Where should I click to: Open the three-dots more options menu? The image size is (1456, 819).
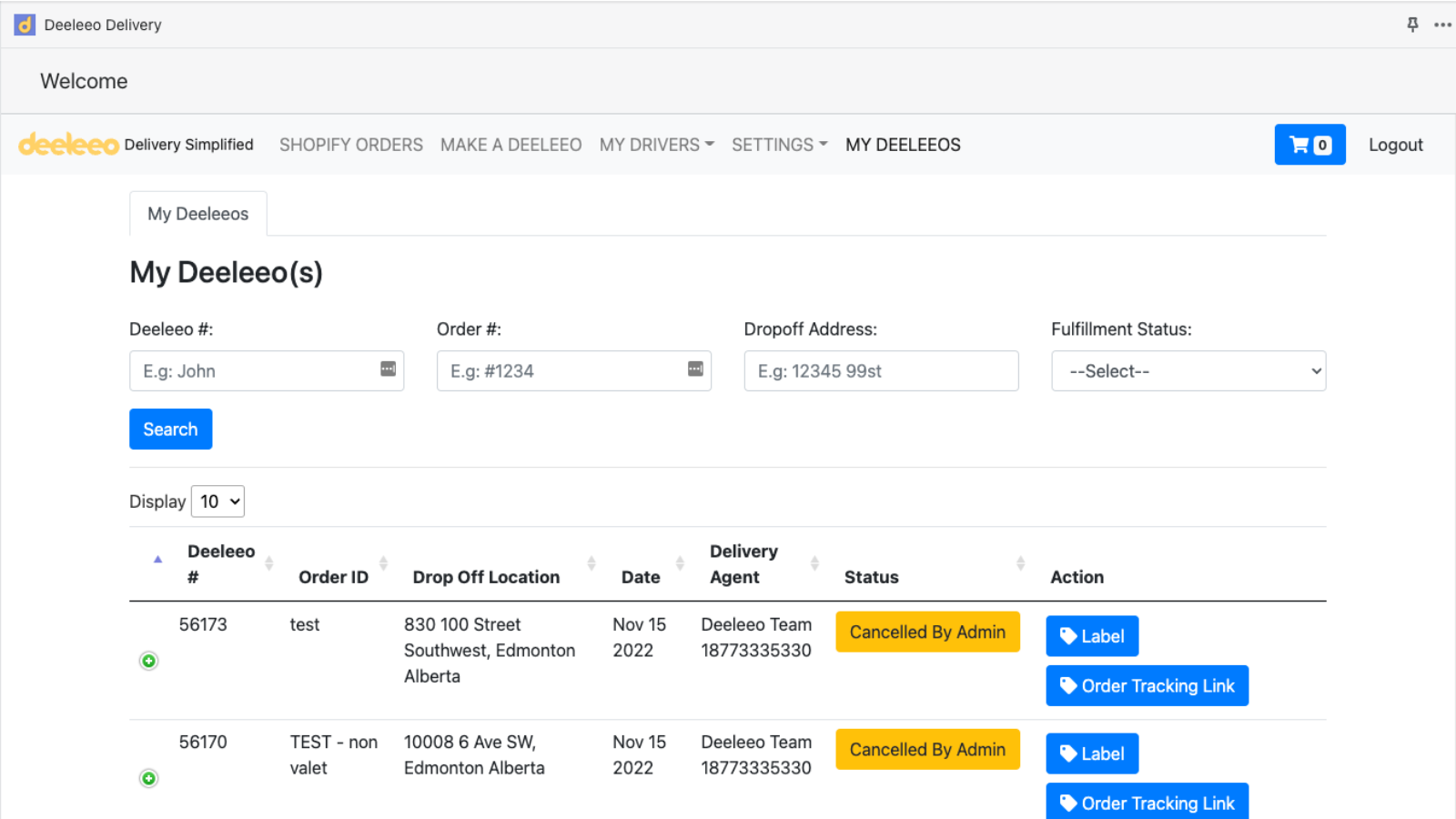(1442, 25)
